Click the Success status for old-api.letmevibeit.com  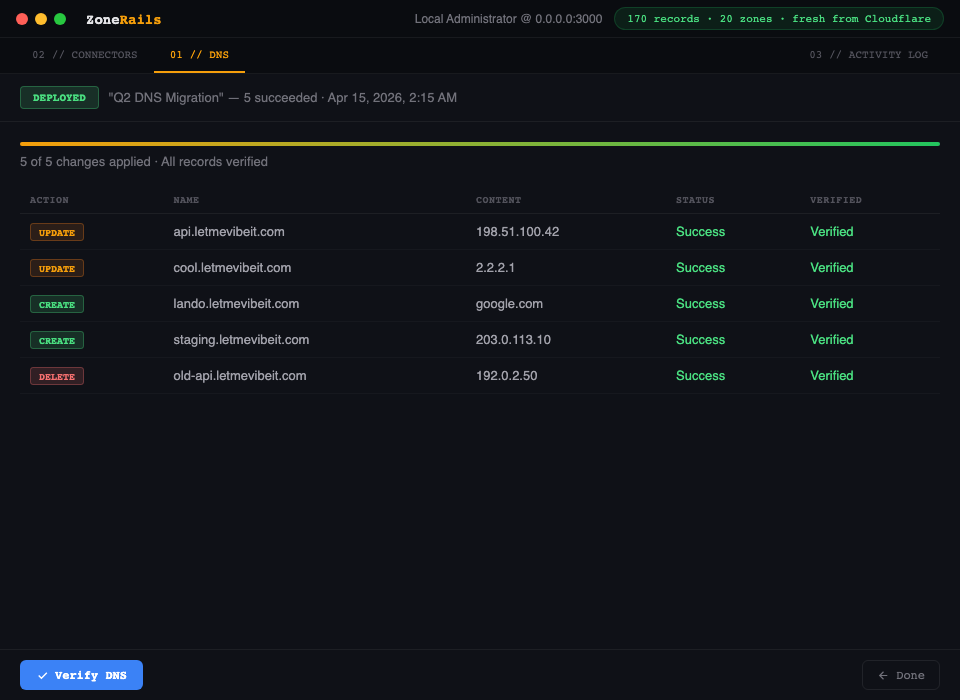[x=700, y=376]
